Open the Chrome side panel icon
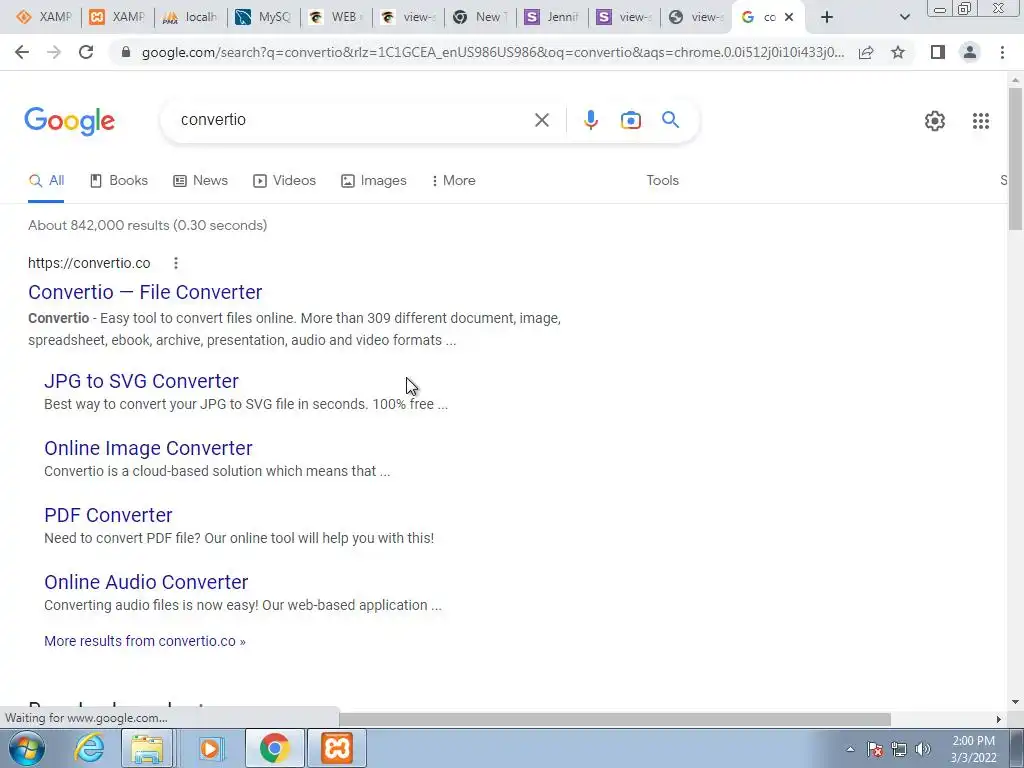Image resolution: width=1024 pixels, height=768 pixels. coord(938,52)
